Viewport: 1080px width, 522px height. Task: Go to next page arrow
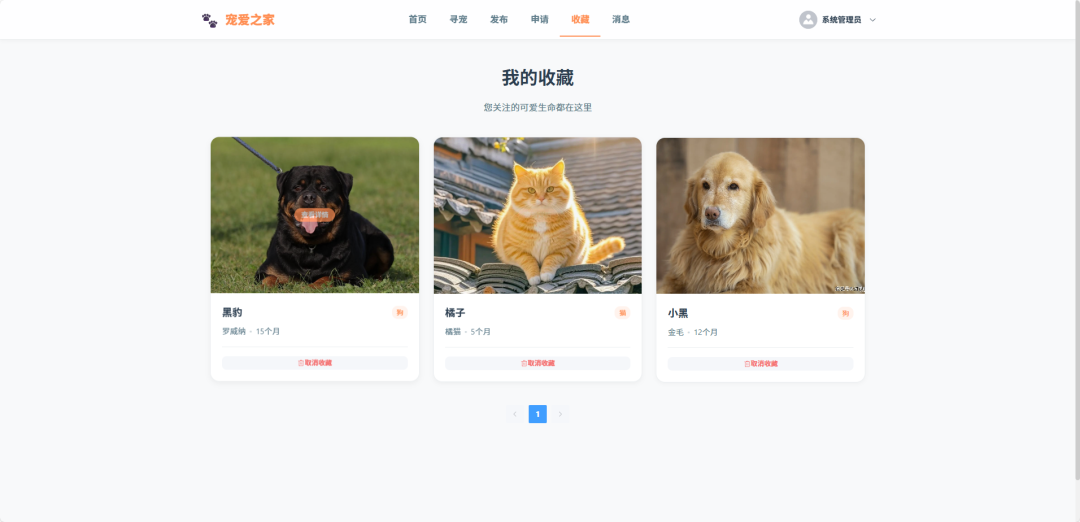(x=560, y=414)
